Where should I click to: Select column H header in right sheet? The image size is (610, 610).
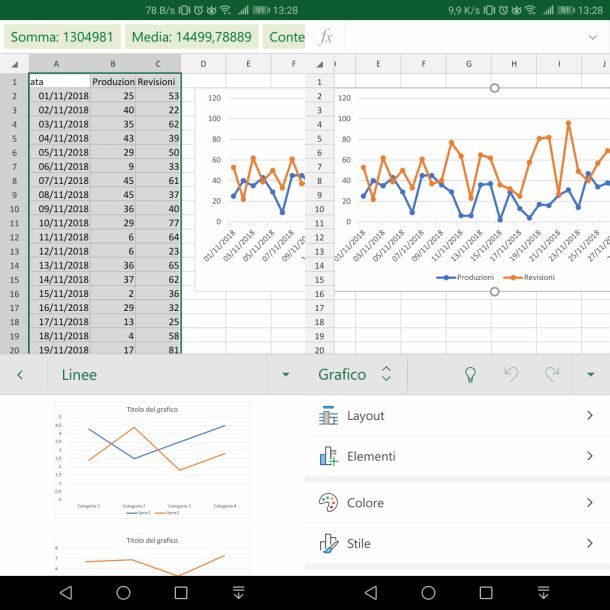click(x=514, y=64)
